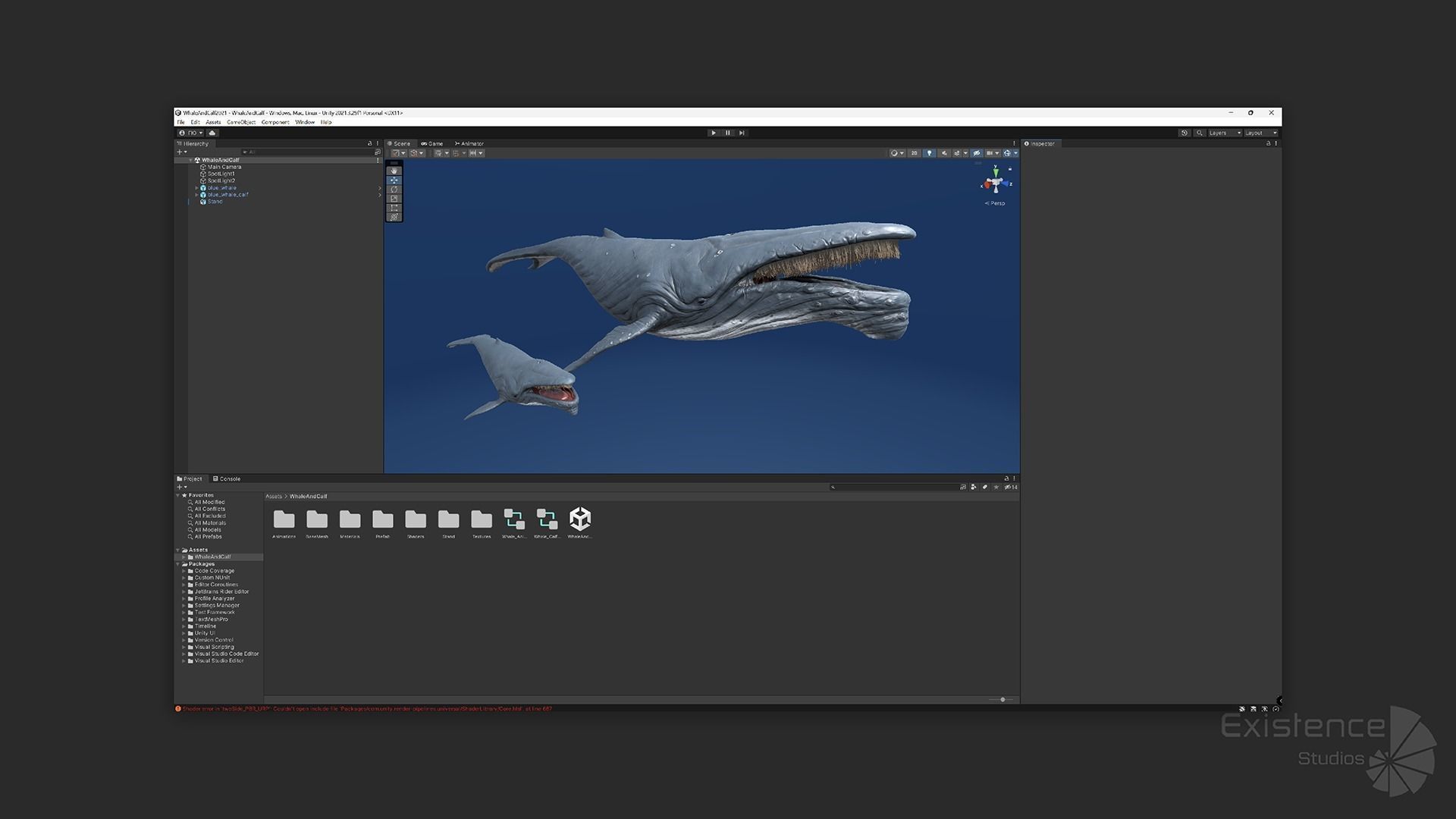Toggle 2D view mode
The height and width of the screenshot is (819, 1456).
[914, 153]
